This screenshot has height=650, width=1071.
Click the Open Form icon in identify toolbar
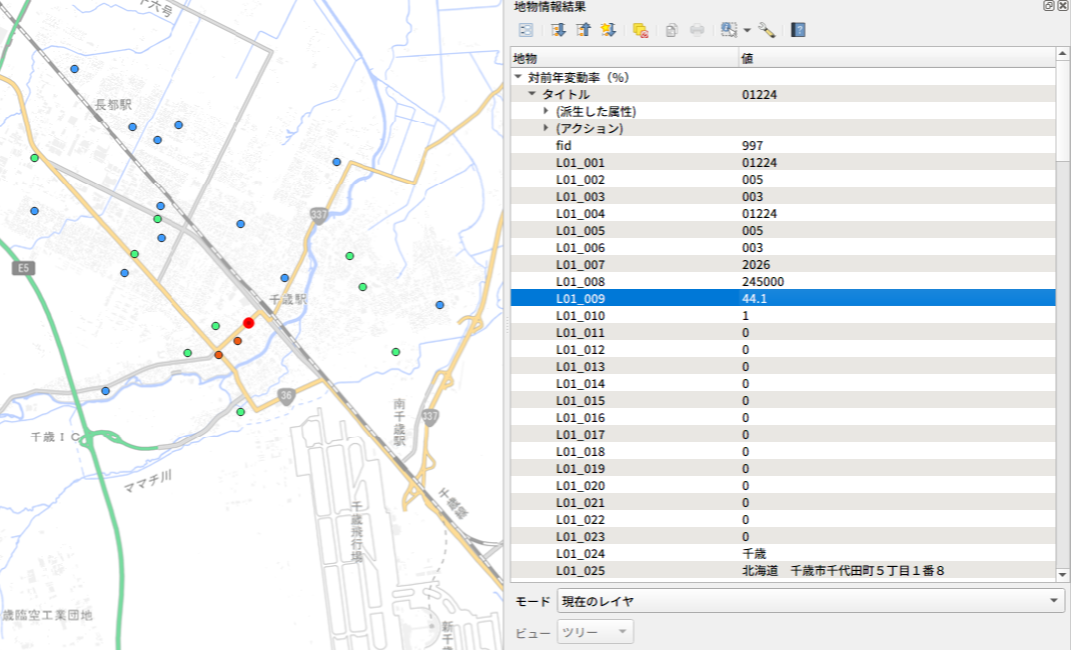coord(525,30)
